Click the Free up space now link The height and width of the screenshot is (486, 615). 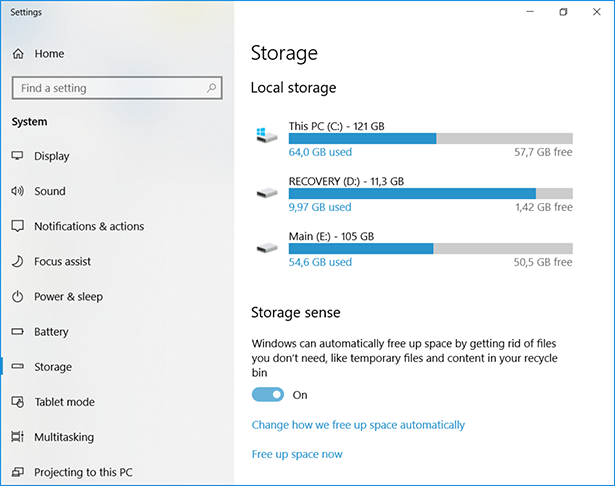297,454
